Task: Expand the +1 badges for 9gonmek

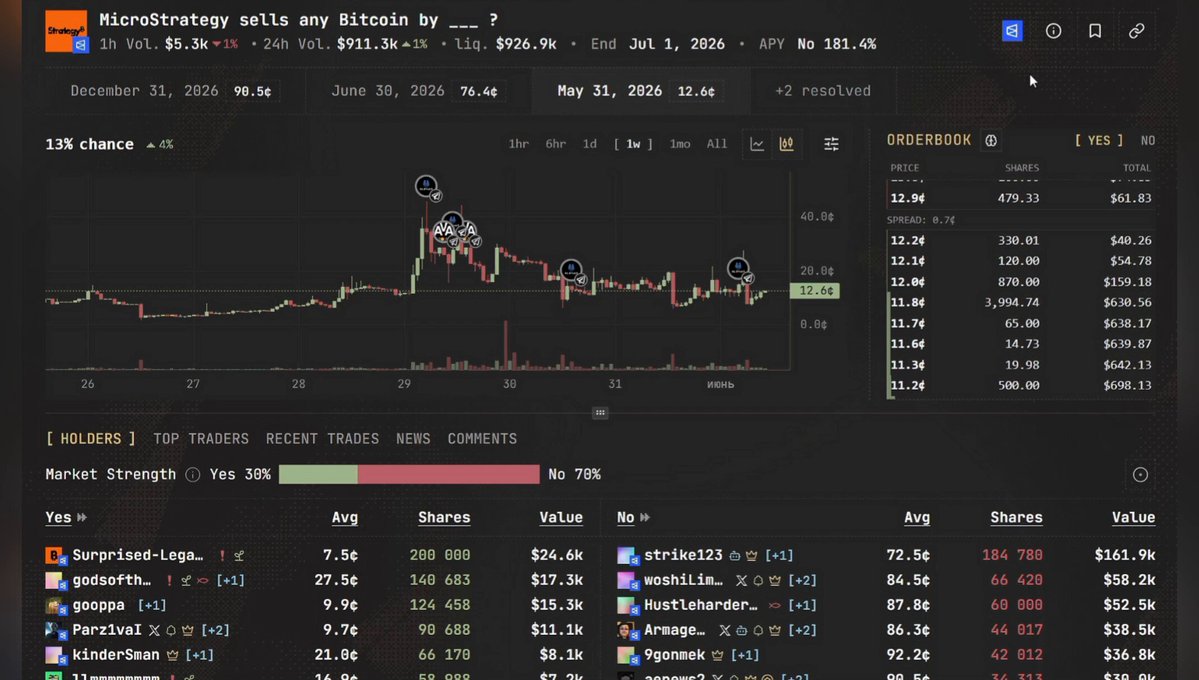Action: coord(745,656)
